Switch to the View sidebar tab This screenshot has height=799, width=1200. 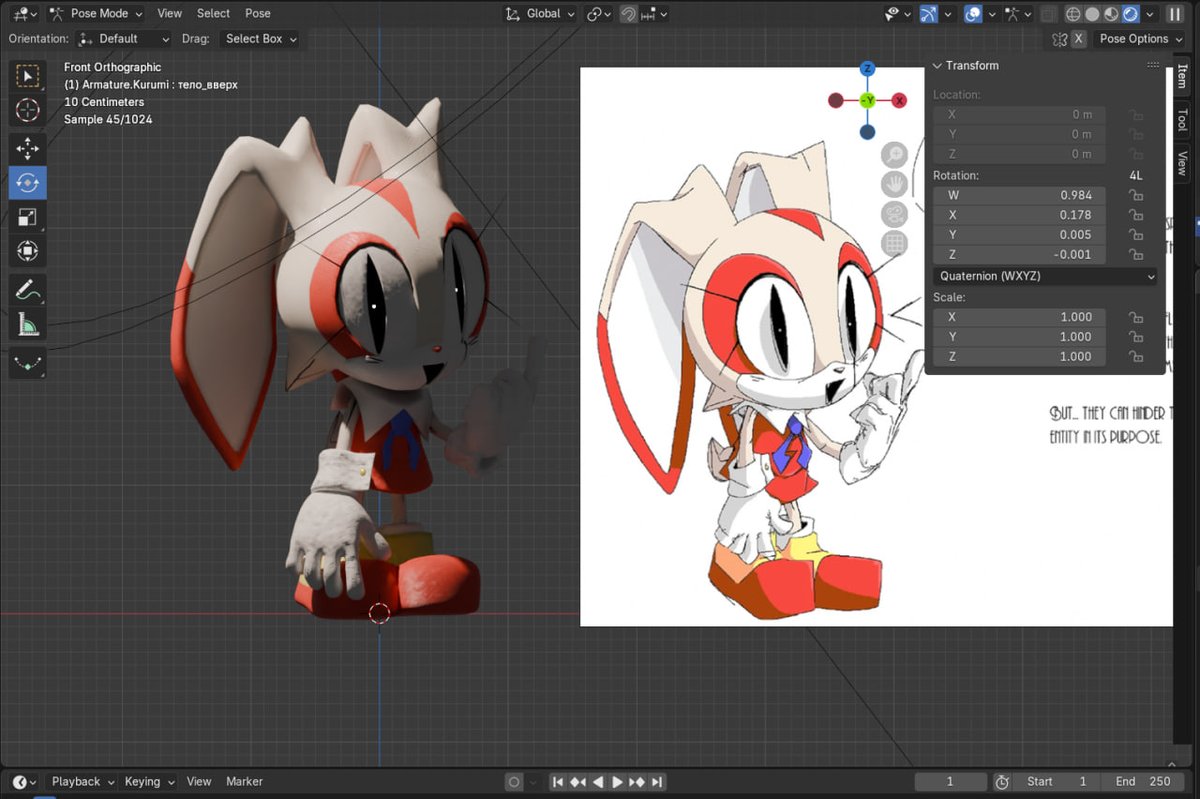pyautogui.click(x=1182, y=162)
